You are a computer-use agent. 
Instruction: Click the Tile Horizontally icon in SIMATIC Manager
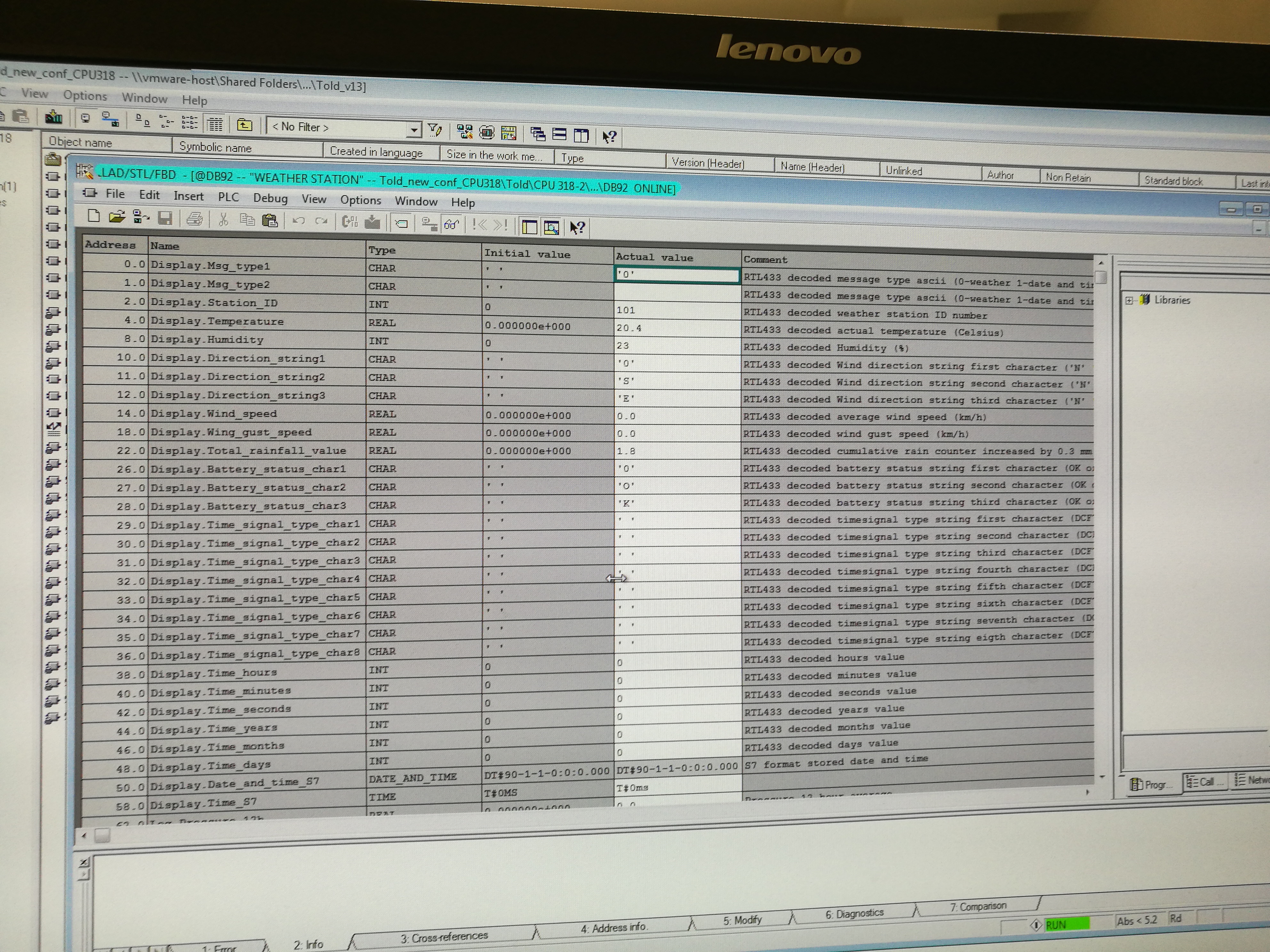[559, 135]
